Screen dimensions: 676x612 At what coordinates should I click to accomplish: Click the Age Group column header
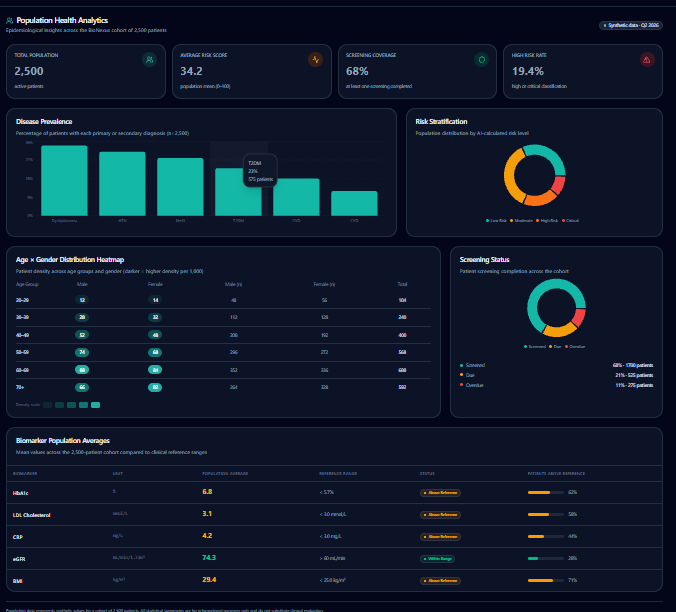pyautogui.click(x=27, y=284)
